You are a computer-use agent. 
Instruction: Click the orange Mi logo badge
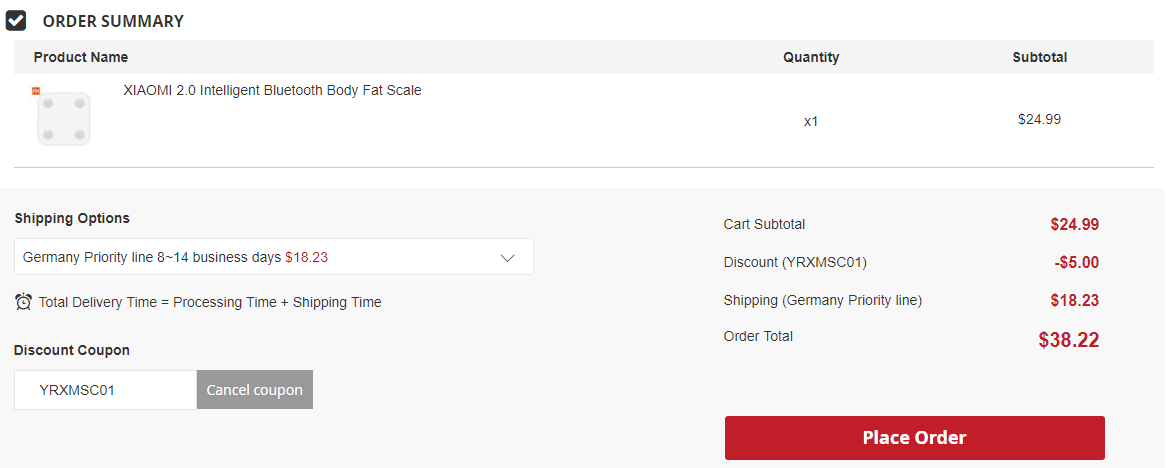(x=35, y=91)
